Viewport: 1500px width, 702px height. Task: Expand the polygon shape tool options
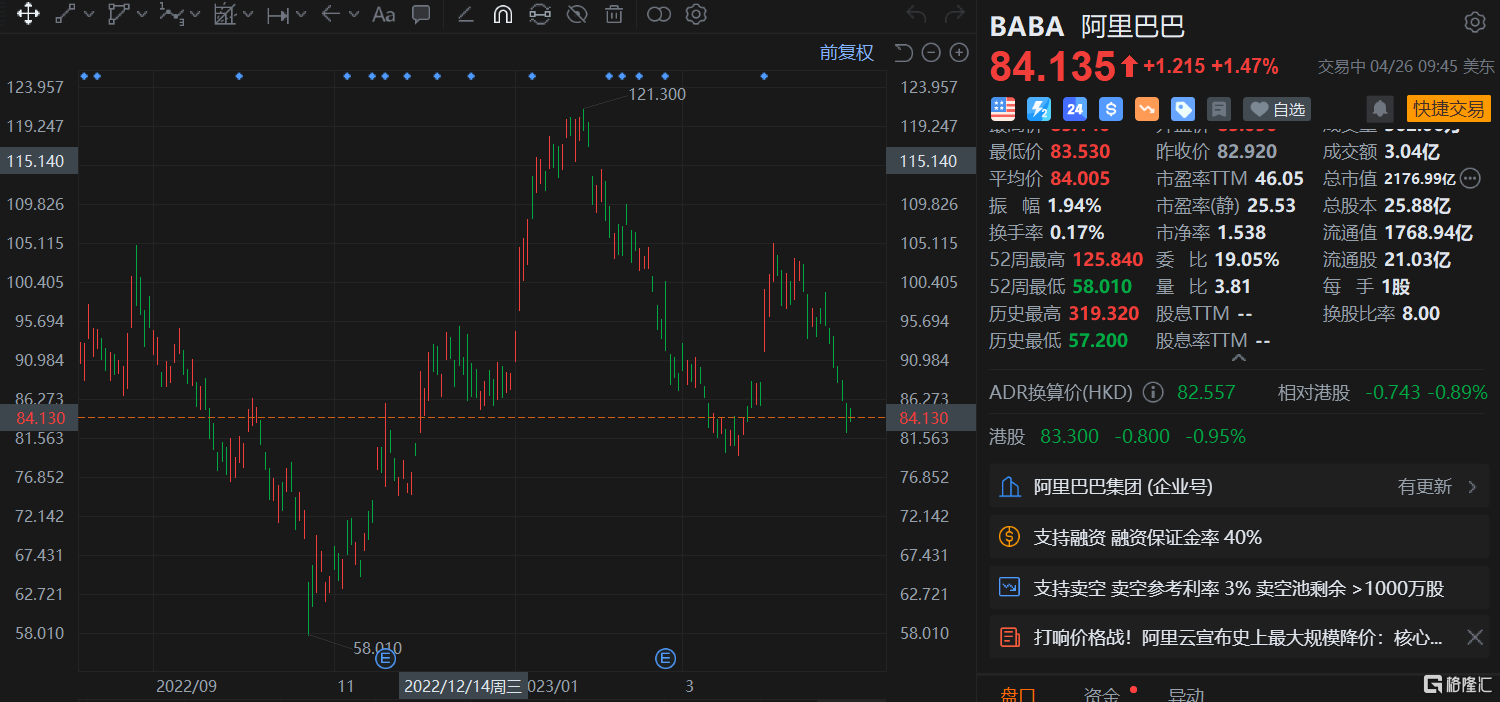[x=141, y=14]
